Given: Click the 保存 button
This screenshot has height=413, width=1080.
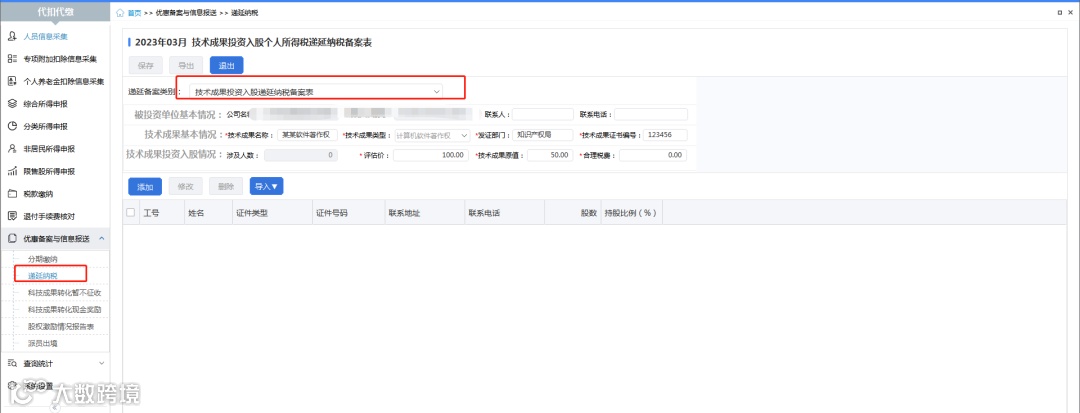Looking at the screenshot, I should pos(145,65).
